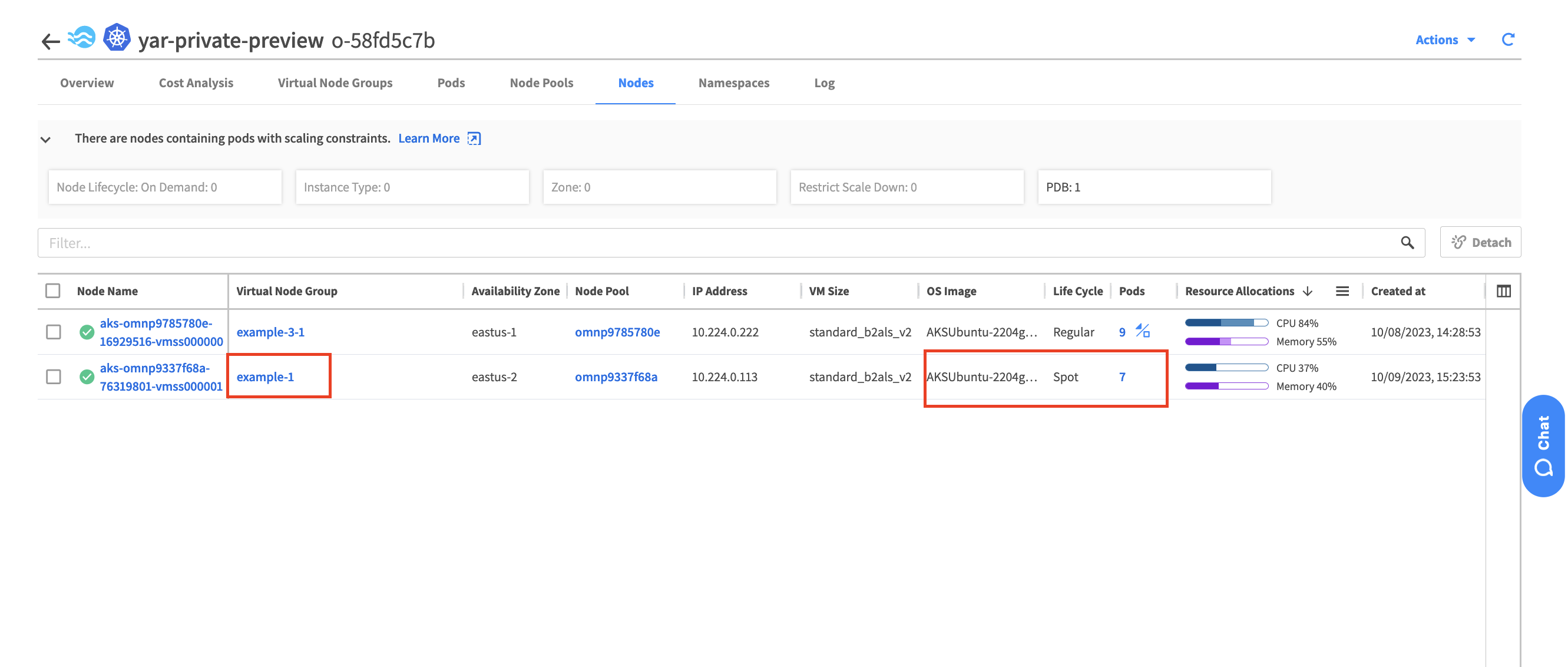
Task: Click pods count 7 link
Action: (1122, 377)
